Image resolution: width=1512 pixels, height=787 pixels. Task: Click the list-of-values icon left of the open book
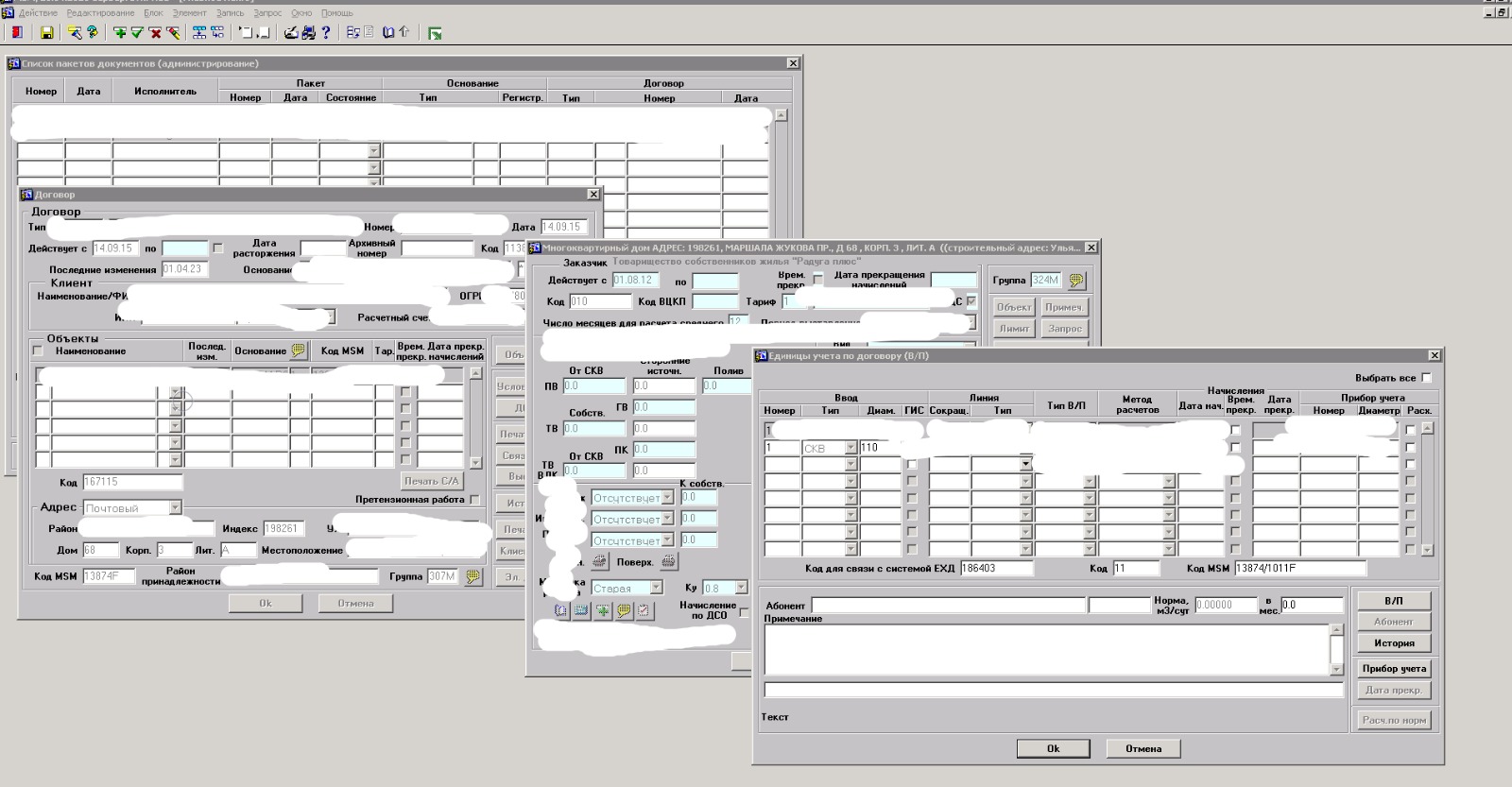pos(353,33)
